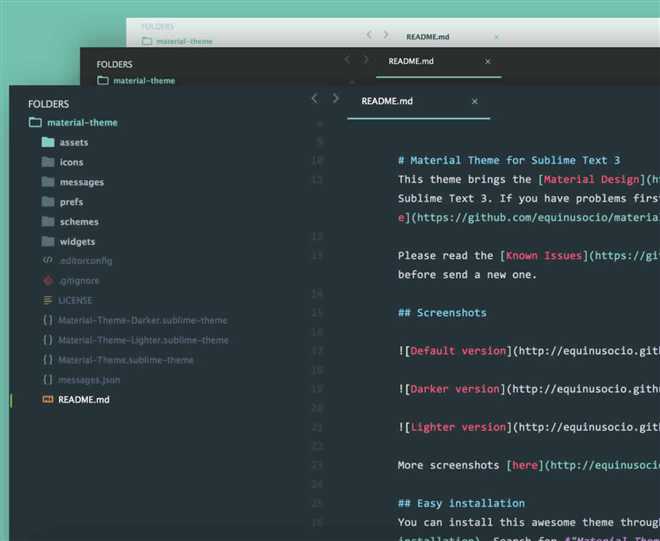
Task: Collapse the material-theme root folder in front window
Action: pos(82,123)
